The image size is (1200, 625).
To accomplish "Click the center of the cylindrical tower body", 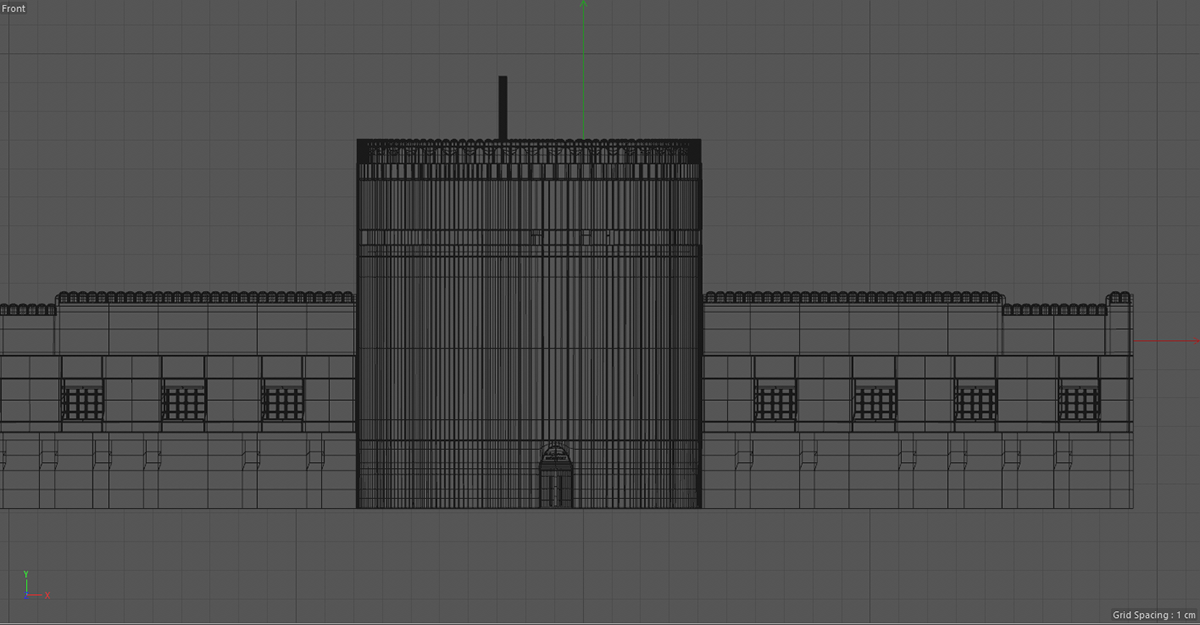I will click(528, 330).
